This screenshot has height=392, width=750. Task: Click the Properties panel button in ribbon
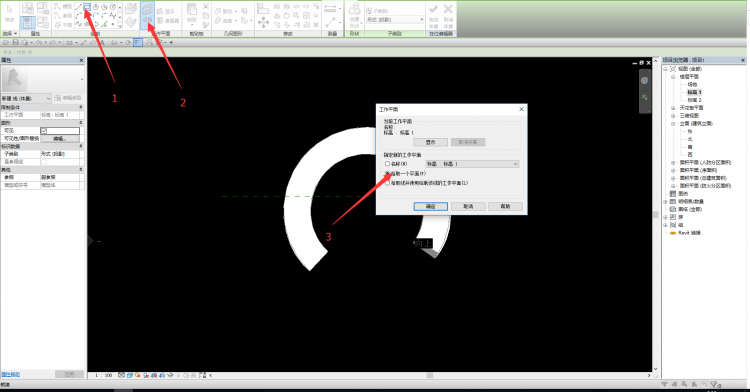click(28, 22)
